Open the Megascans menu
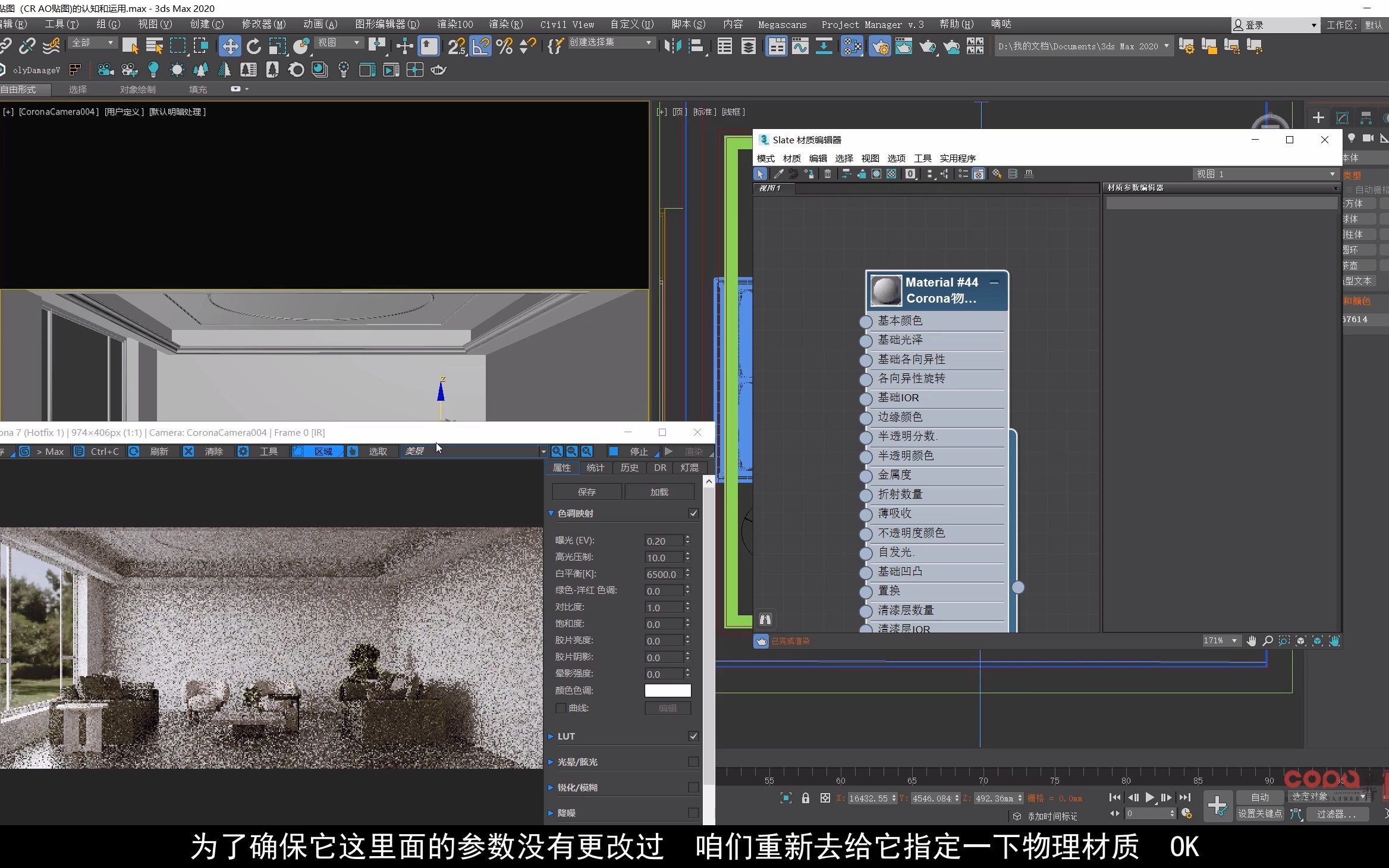 (782, 24)
